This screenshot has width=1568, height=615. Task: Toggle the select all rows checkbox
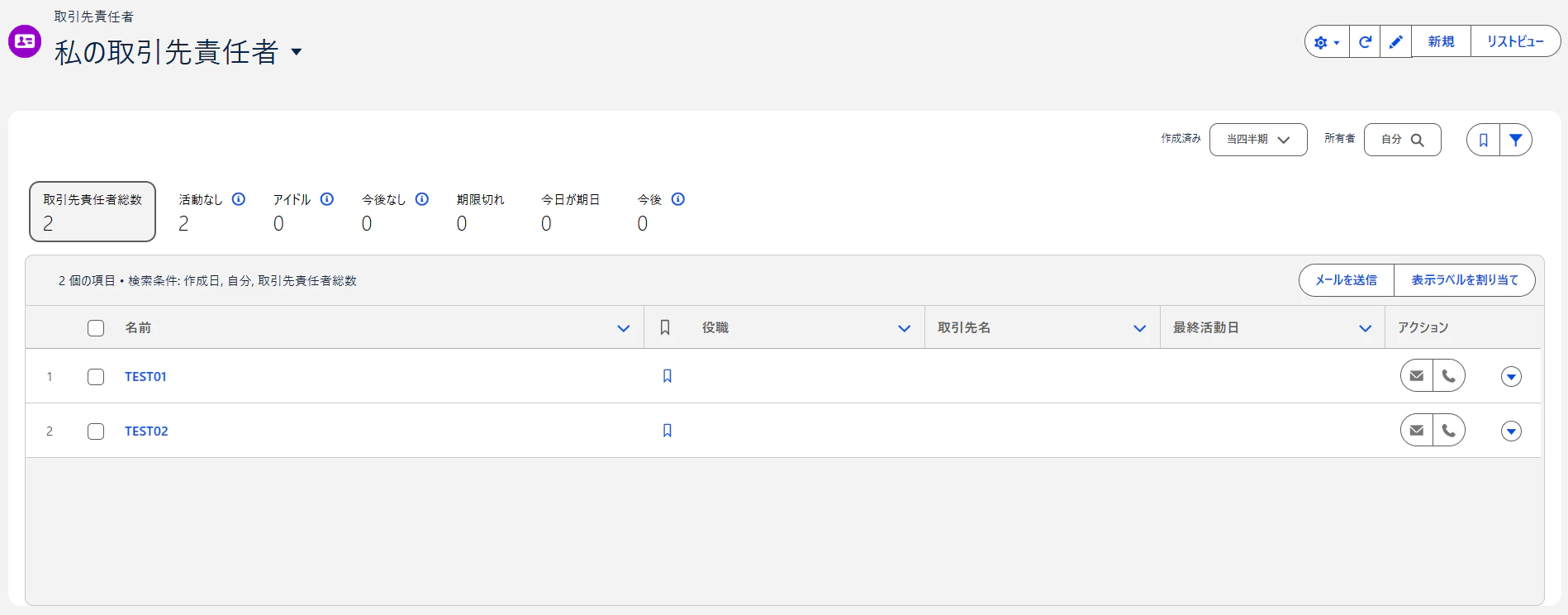tap(96, 328)
